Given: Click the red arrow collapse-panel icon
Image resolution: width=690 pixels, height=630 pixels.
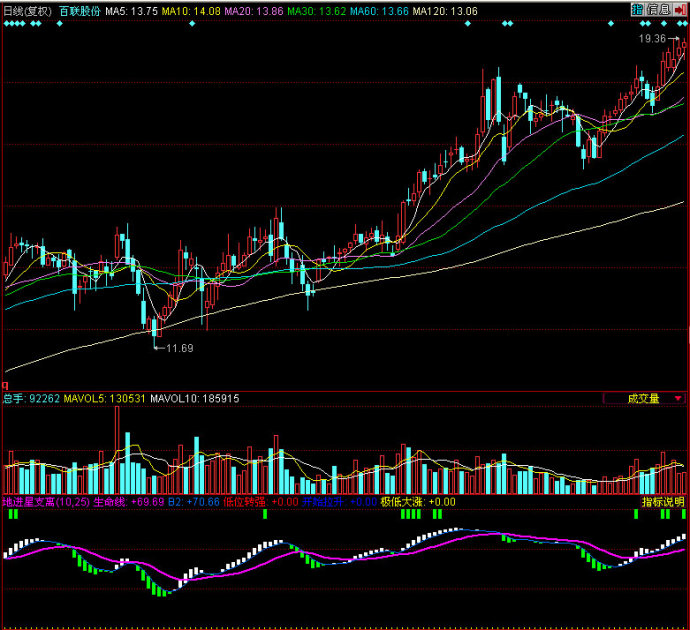Looking at the screenshot, I should [x=680, y=9].
